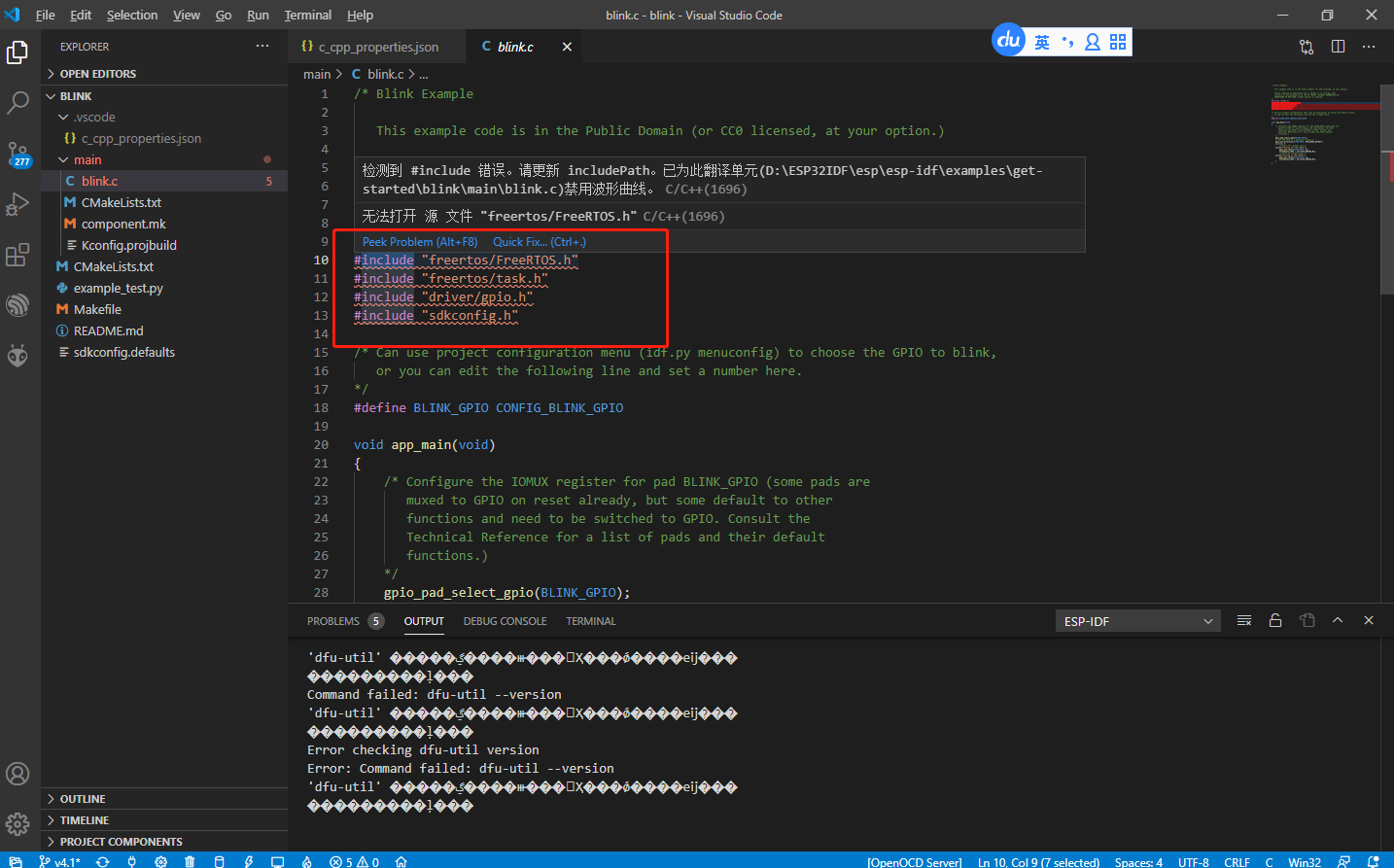Viewport: 1394px width, 868px height.
Task: Open Source Control view with 277 badge
Action: 17,154
